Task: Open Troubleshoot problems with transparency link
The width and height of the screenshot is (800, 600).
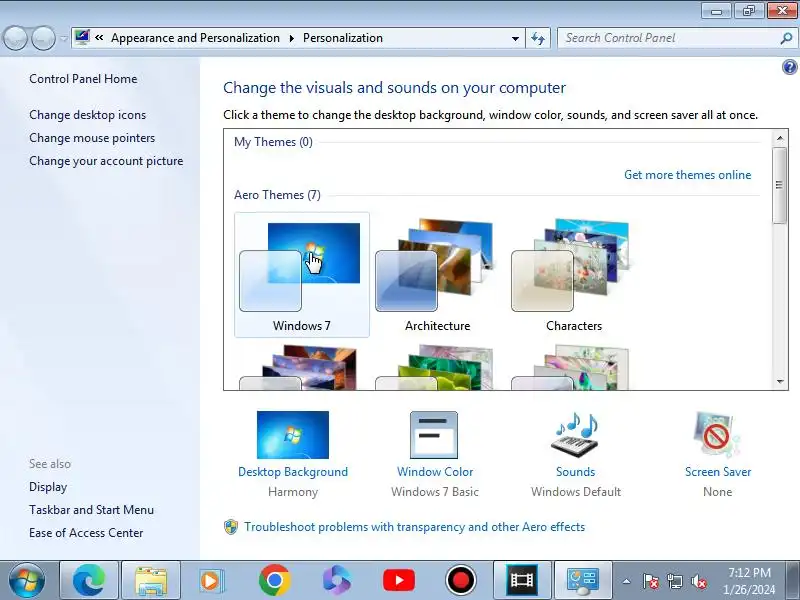Action: click(414, 527)
